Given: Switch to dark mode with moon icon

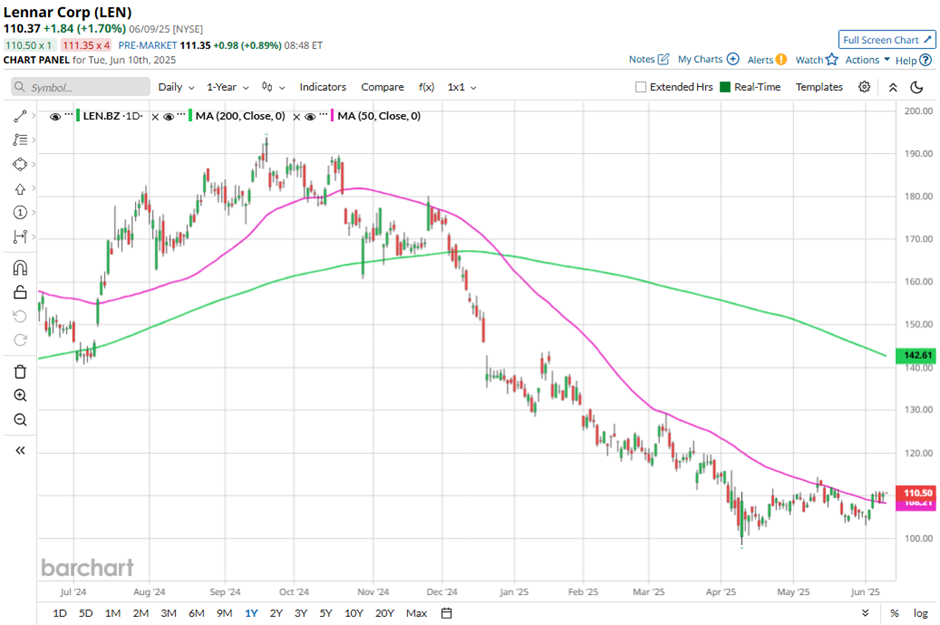Looking at the screenshot, I should coord(917,87).
